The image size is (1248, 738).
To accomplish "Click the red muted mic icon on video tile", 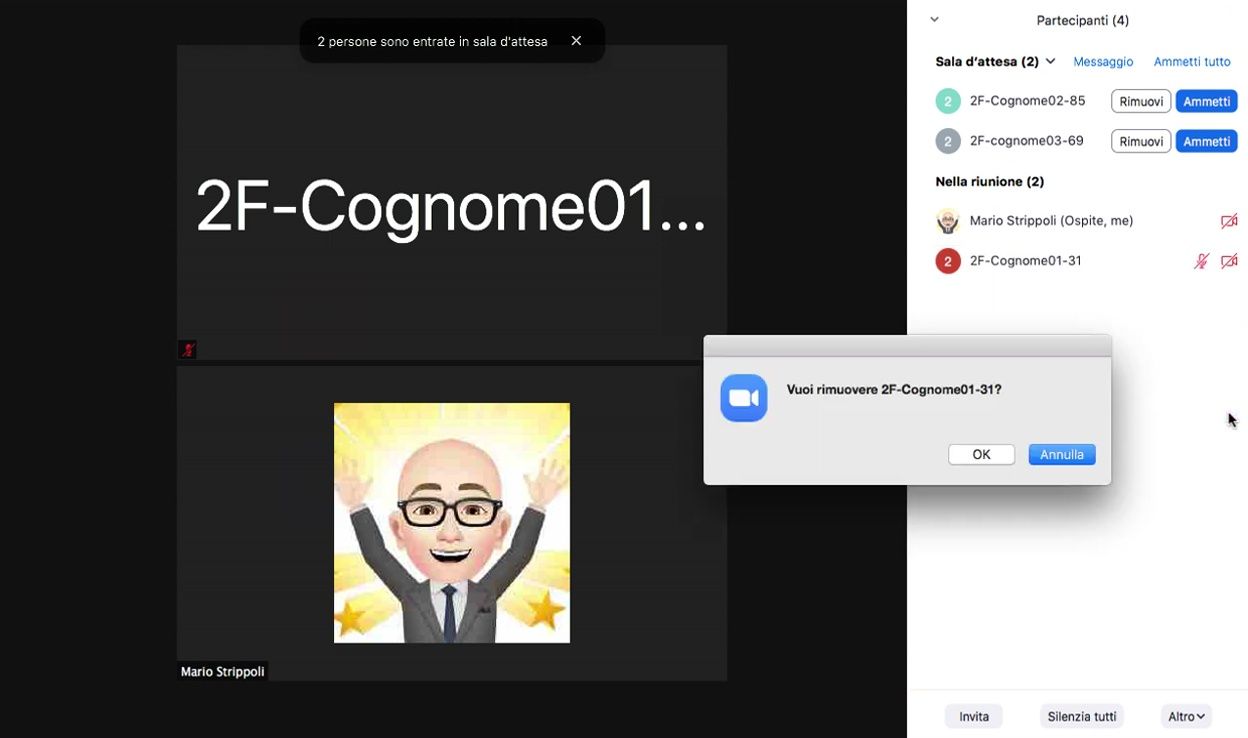I will coord(187,349).
